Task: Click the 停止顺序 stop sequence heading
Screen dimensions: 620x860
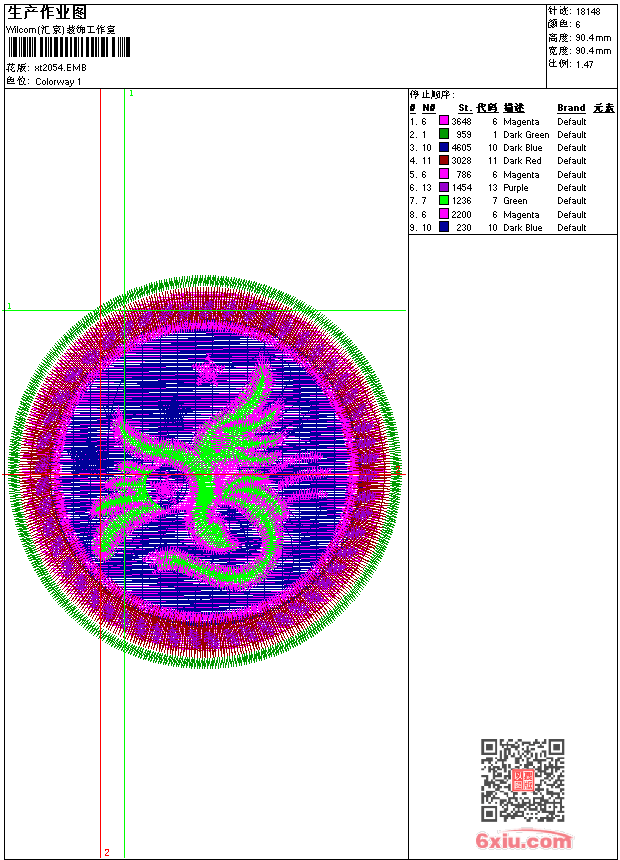Action: pyautogui.click(x=432, y=94)
